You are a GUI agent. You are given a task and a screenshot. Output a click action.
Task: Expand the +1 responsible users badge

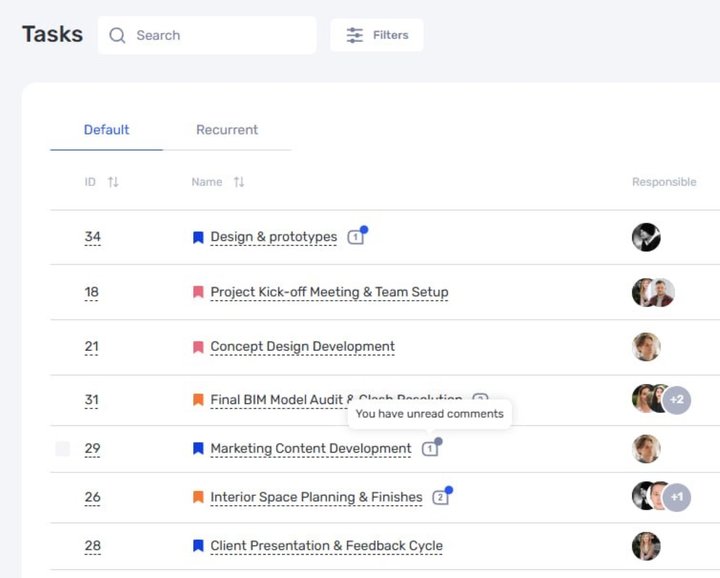[677, 497]
